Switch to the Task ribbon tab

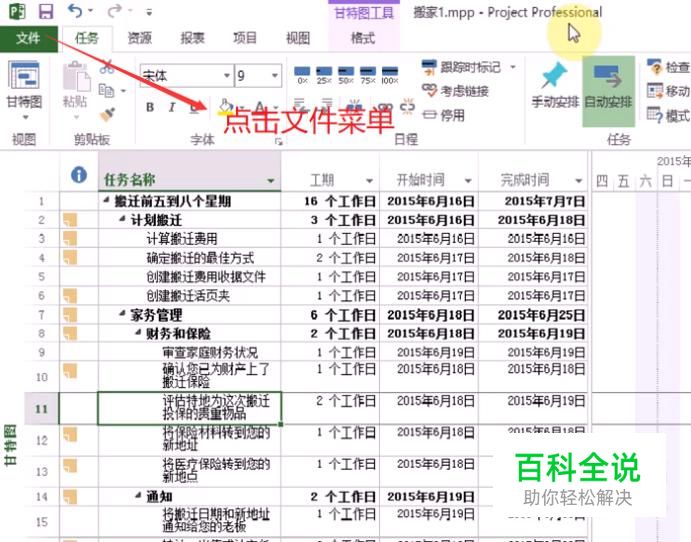pyautogui.click(x=87, y=39)
